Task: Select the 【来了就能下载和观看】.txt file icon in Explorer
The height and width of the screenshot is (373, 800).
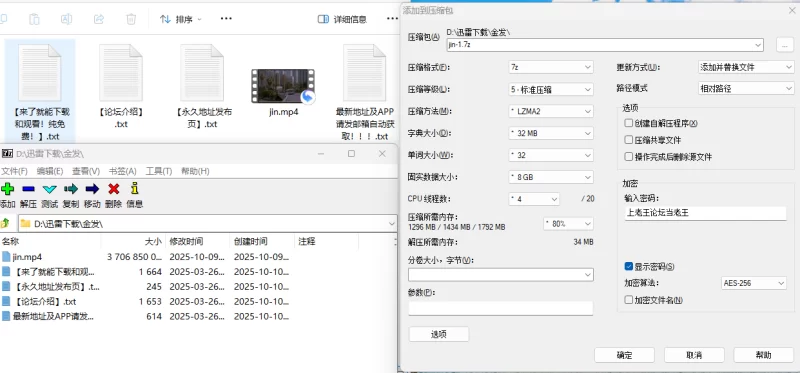Action: pos(40,72)
